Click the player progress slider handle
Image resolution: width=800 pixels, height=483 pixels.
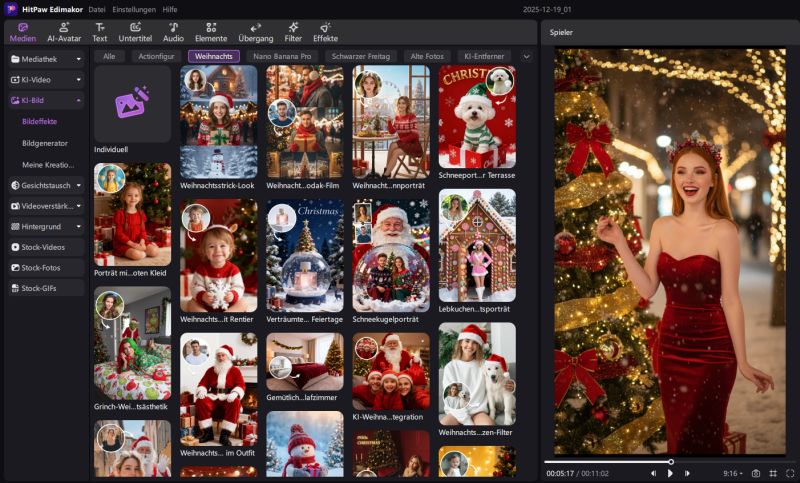[670, 461]
